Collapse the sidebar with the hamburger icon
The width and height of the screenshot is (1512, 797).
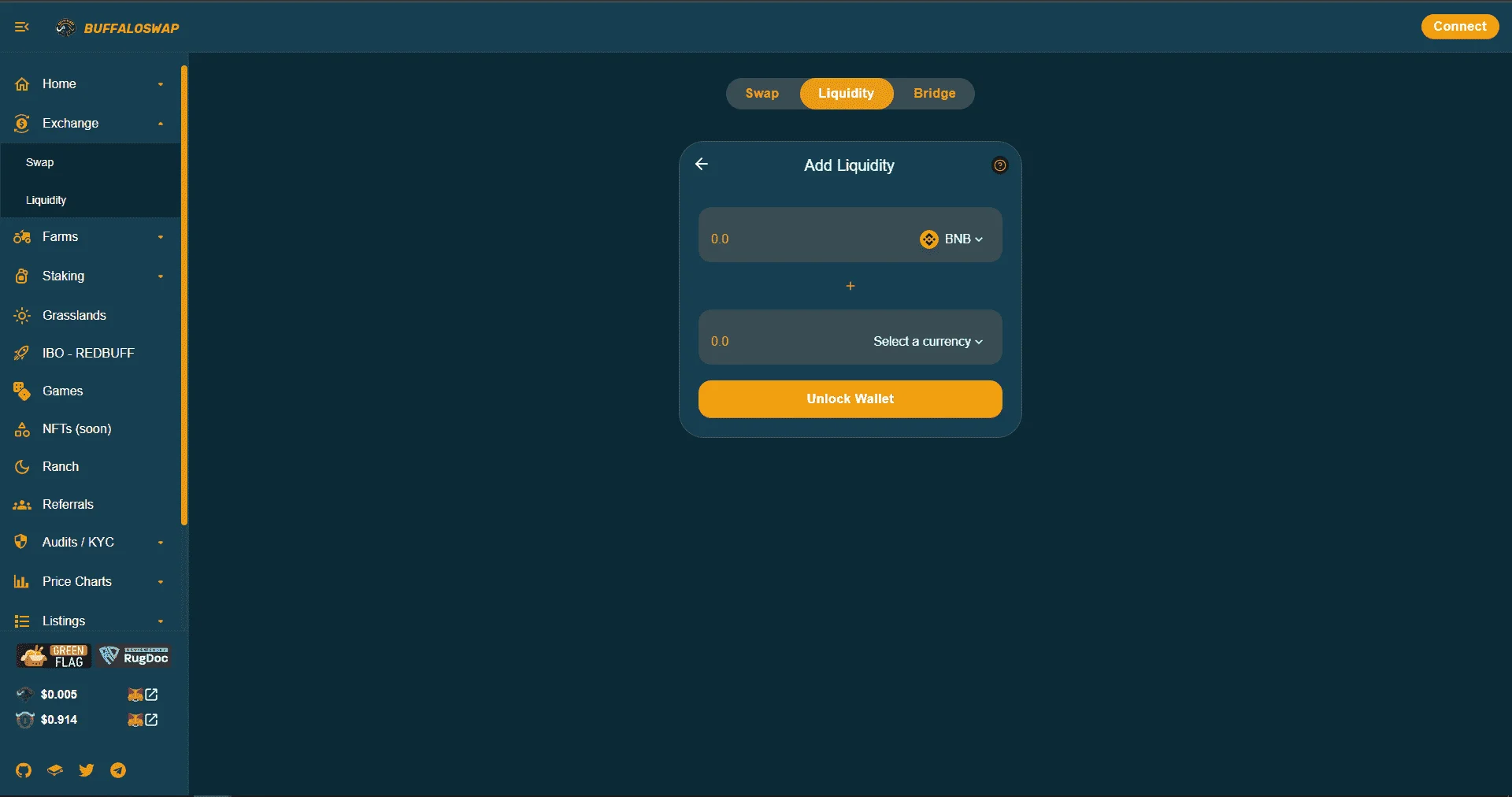pyautogui.click(x=22, y=27)
